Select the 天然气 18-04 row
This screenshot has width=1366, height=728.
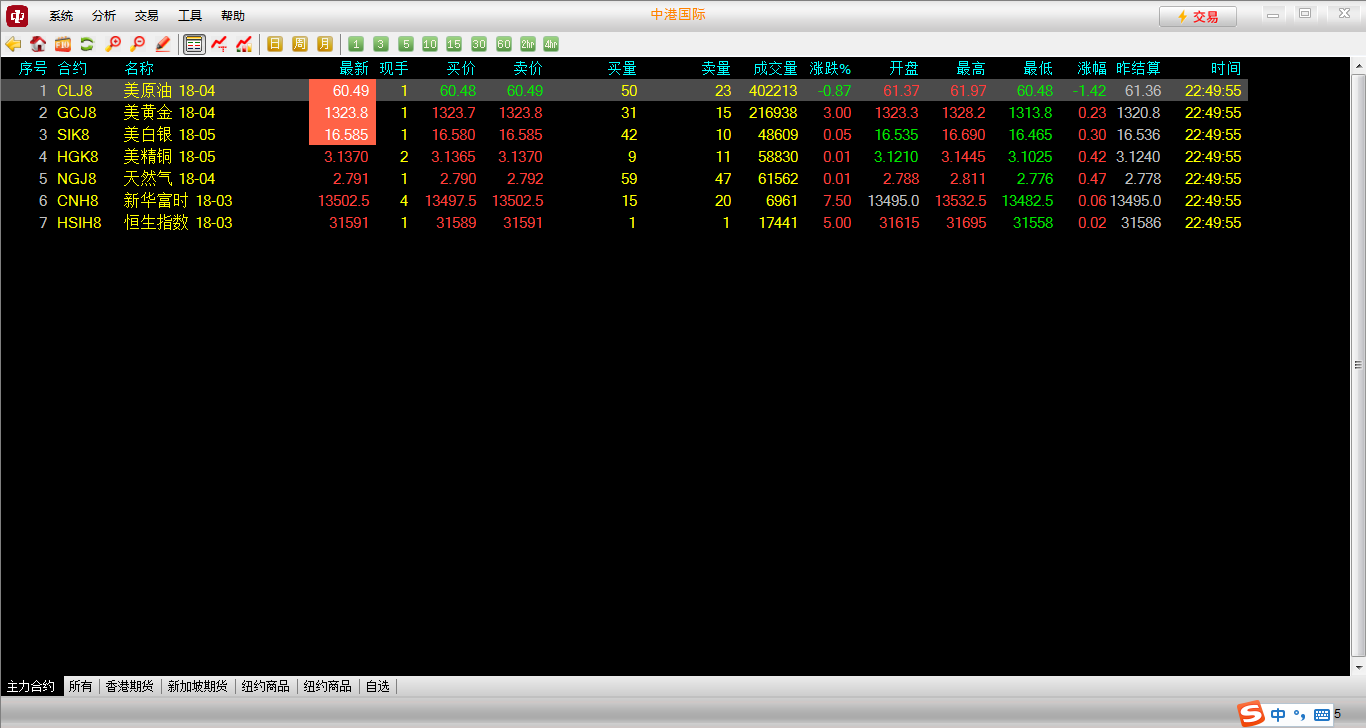pyautogui.click(x=624, y=178)
